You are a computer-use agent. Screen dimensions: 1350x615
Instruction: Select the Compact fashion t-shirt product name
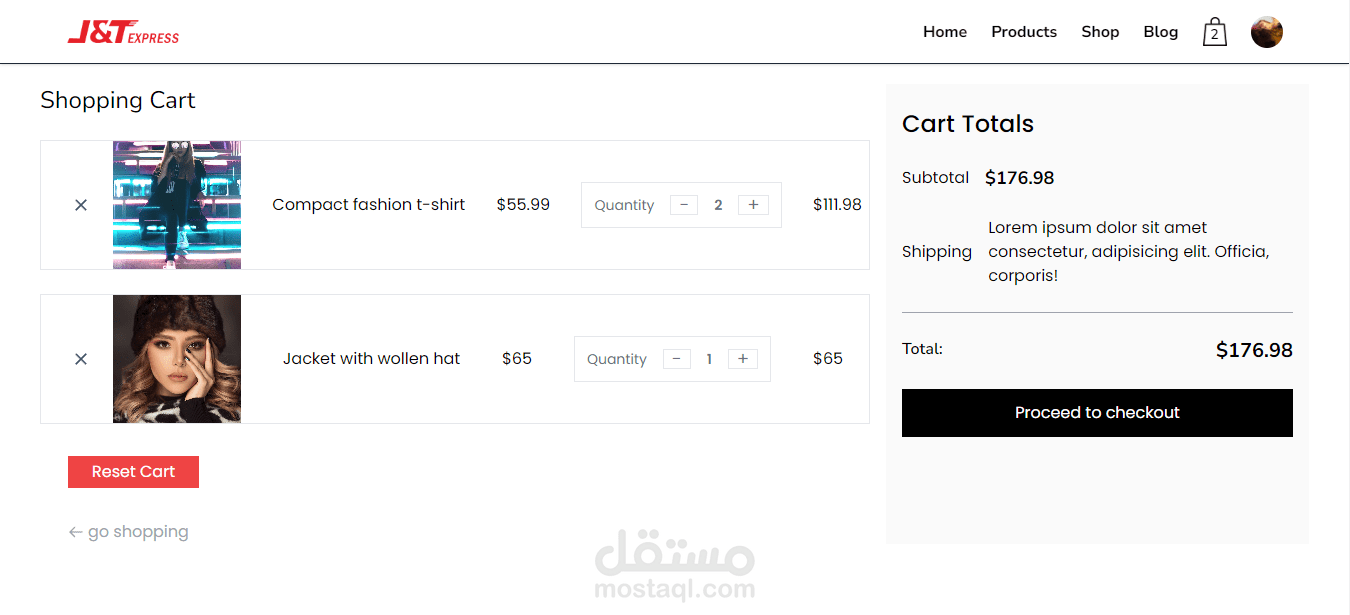click(x=368, y=205)
